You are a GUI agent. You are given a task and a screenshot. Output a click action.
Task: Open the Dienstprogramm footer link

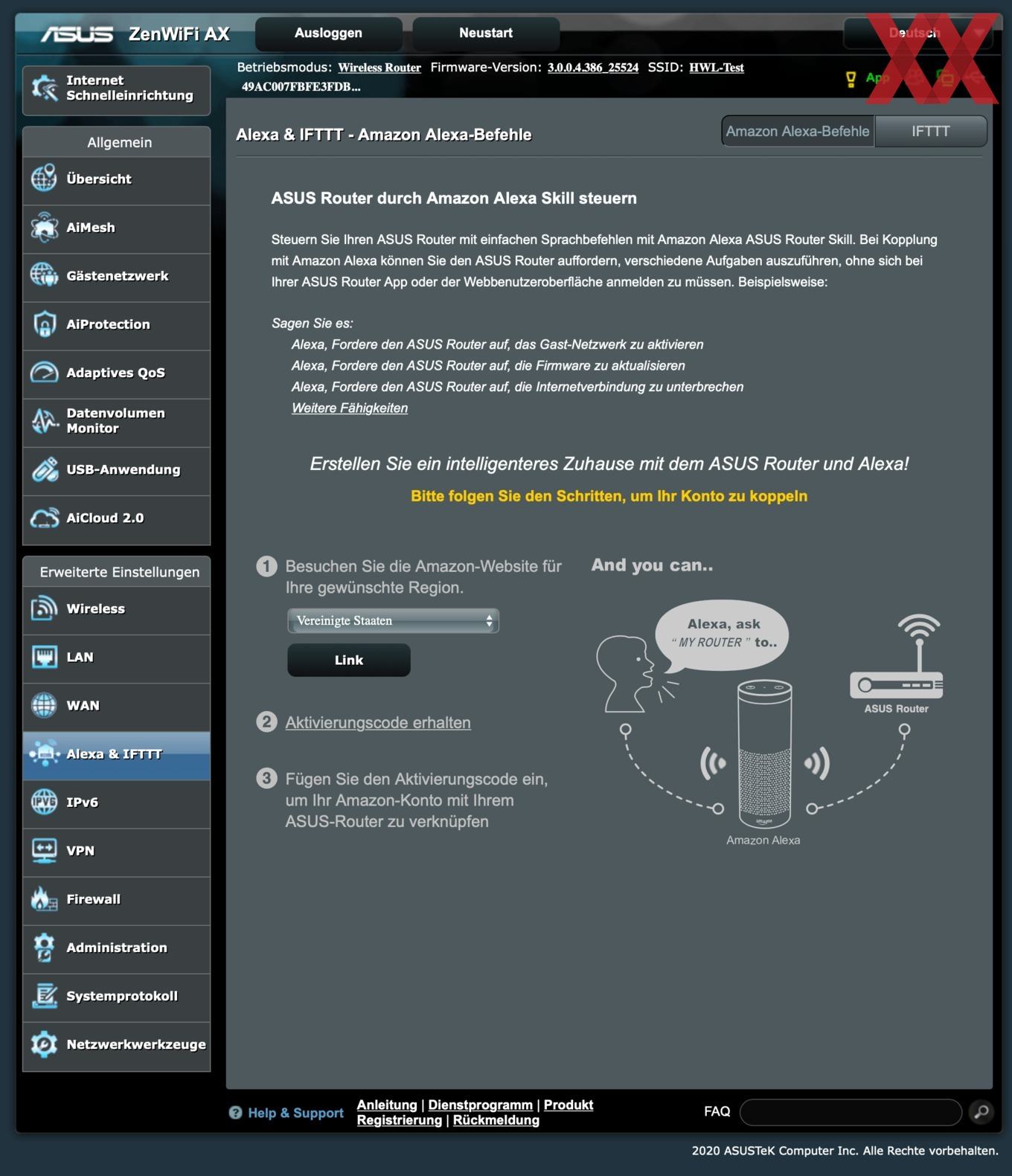tap(481, 1105)
